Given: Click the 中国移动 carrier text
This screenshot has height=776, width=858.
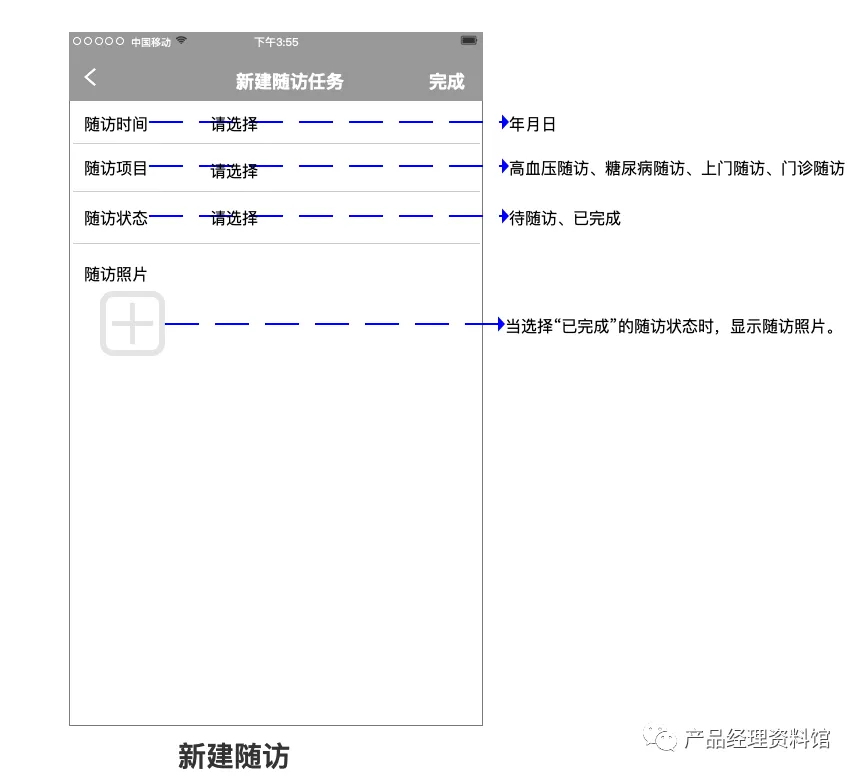Looking at the screenshot, I should pos(151,42).
